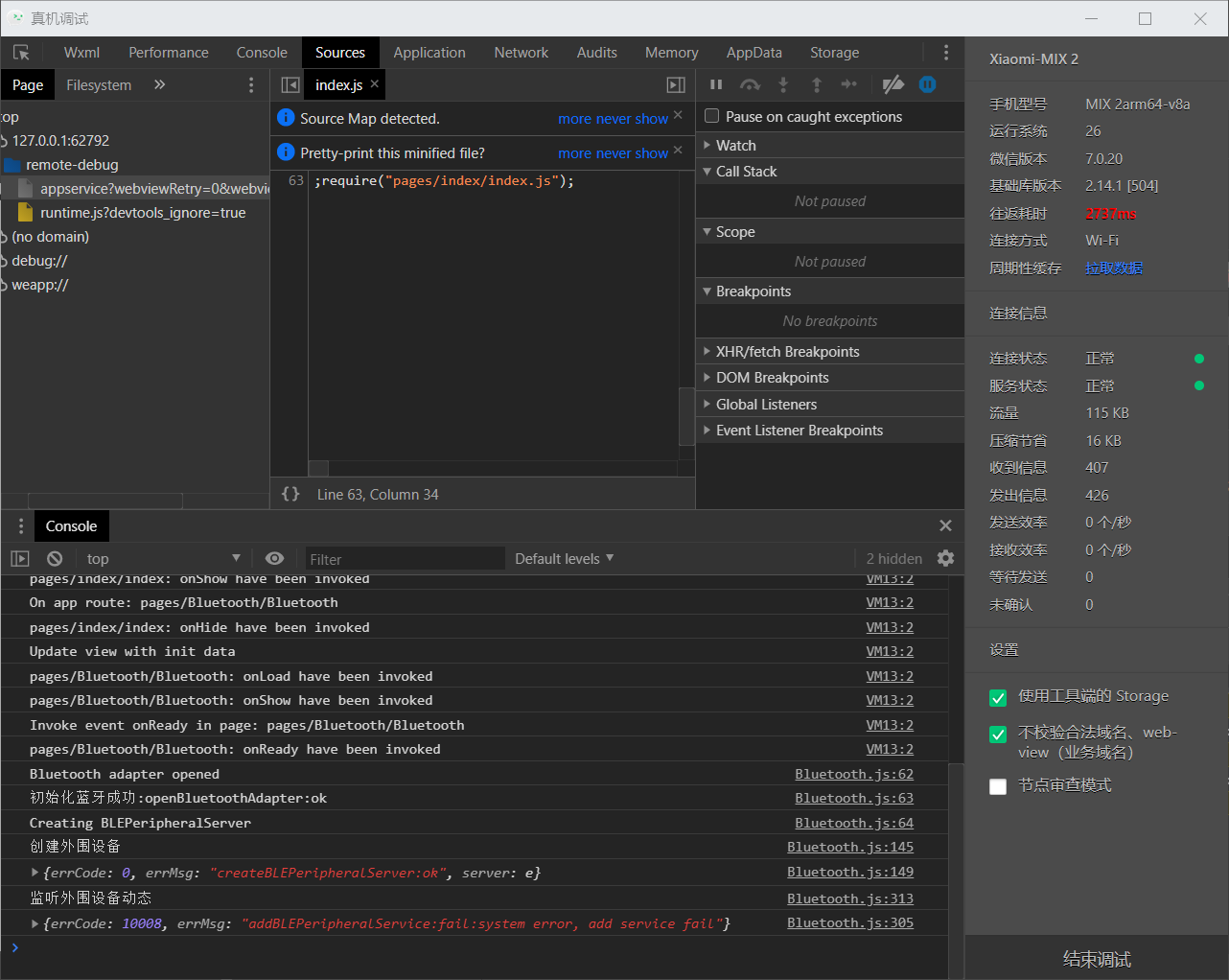Screen dimensions: 1229x980
Task: Open Bluetooth.js:149 source link
Action: pos(850,872)
